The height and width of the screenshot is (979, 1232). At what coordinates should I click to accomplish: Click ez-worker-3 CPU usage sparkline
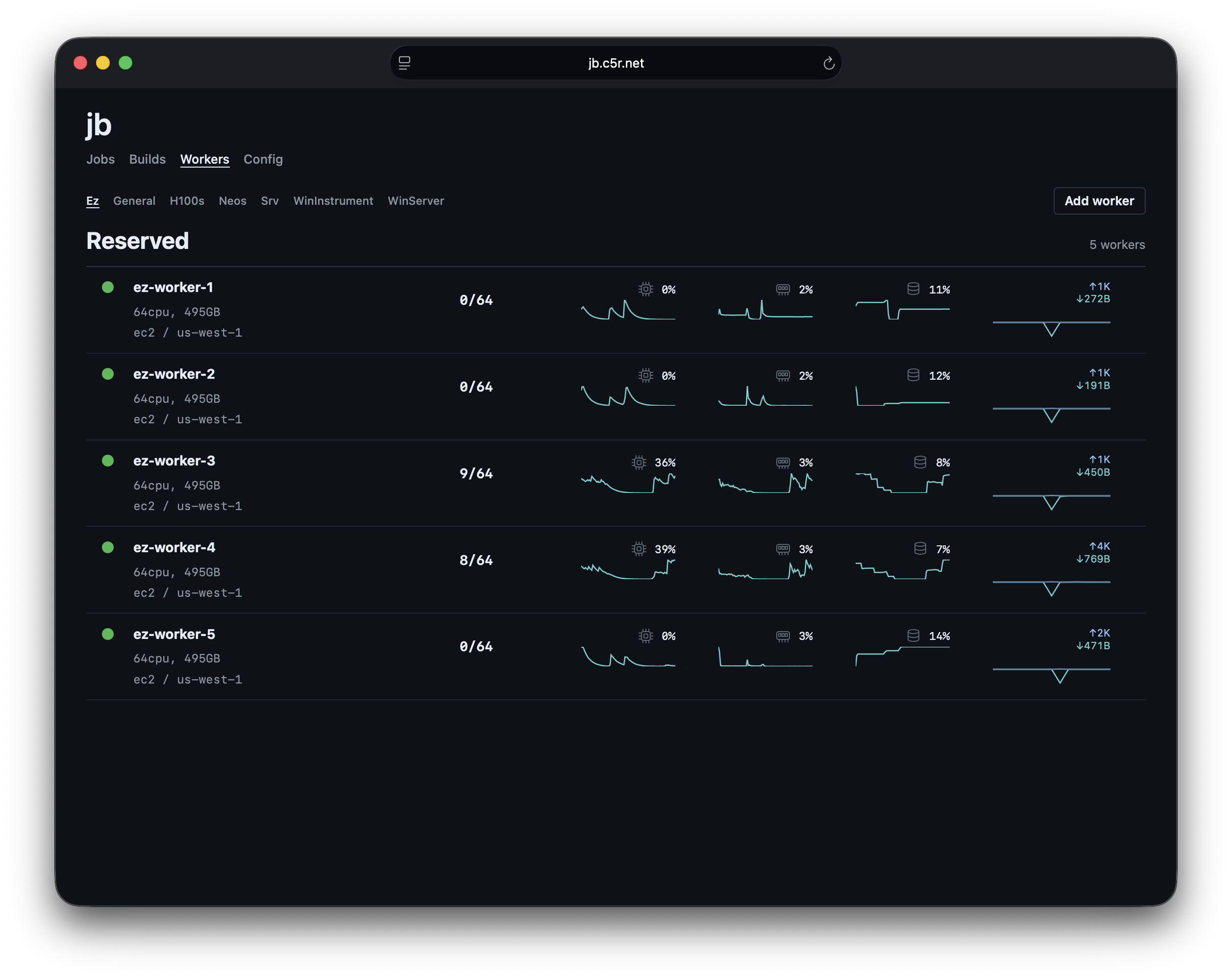(x=628, y=483)
